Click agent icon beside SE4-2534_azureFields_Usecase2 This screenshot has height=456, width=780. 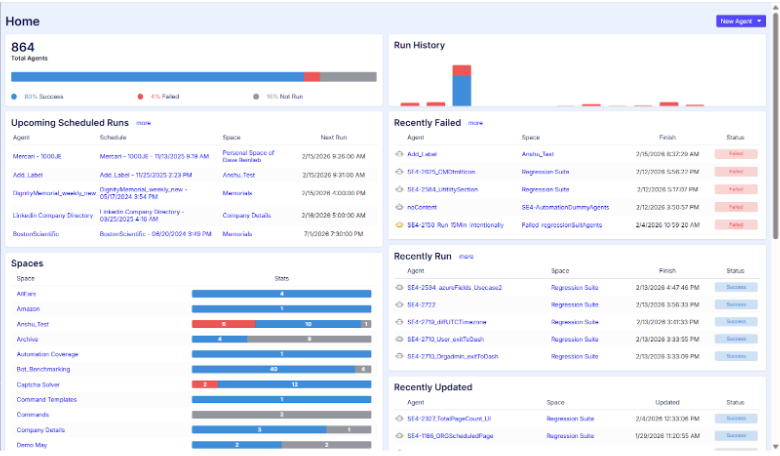(400, 287)
